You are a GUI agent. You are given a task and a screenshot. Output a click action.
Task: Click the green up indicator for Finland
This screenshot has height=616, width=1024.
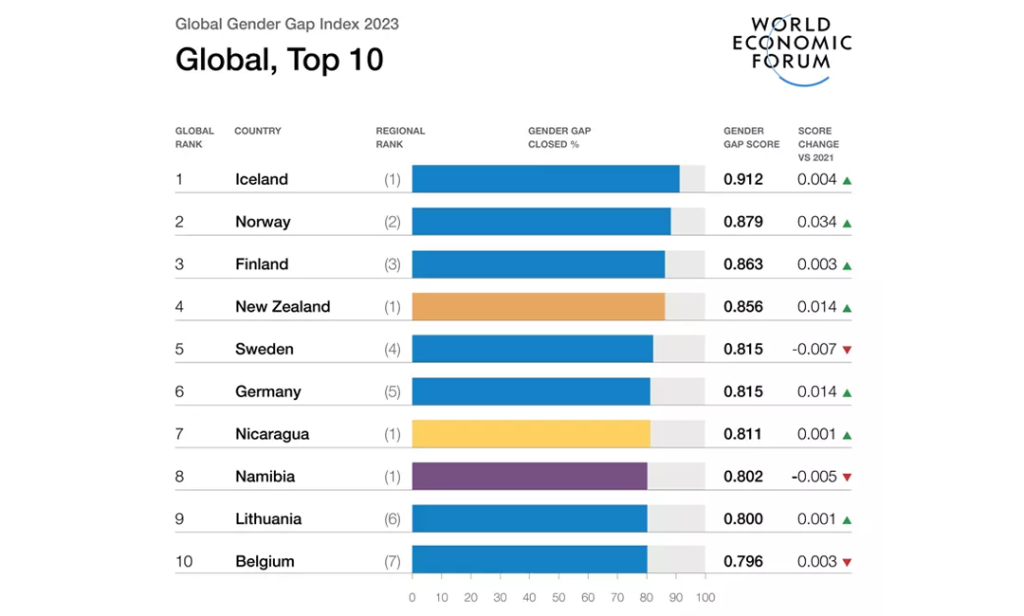848,264
